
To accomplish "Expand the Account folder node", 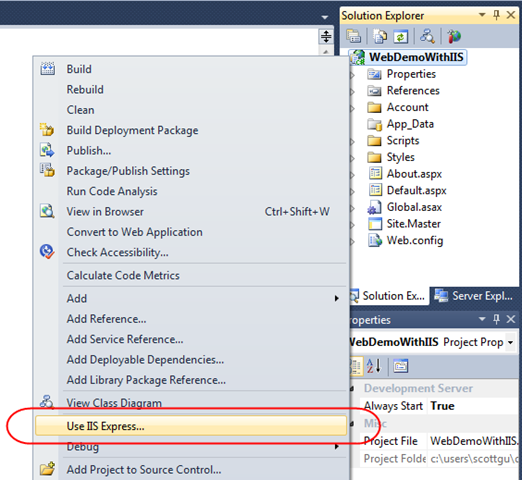I will [x=353, y=108].
